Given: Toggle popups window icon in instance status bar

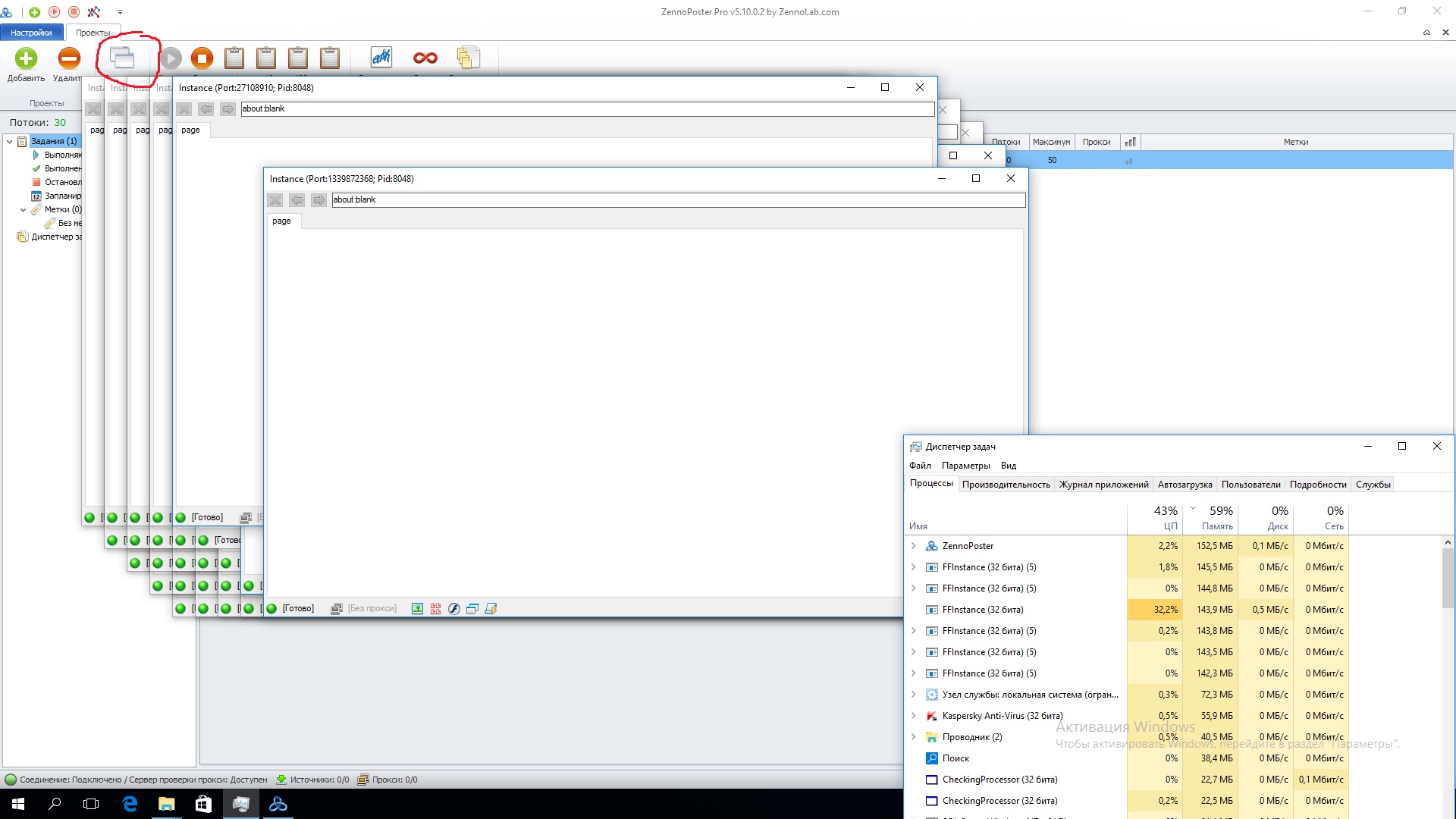Looking at the screenshot, I should pos(472,608).
